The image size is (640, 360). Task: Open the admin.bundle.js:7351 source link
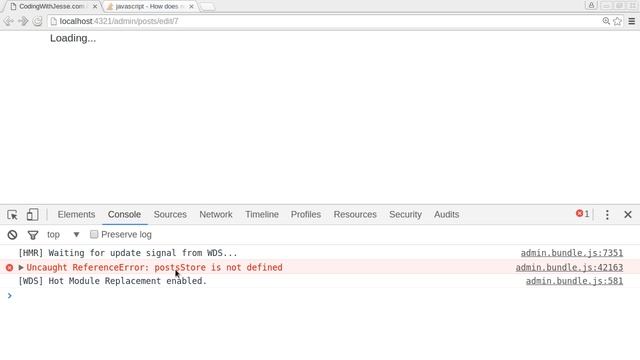point(572,253)
